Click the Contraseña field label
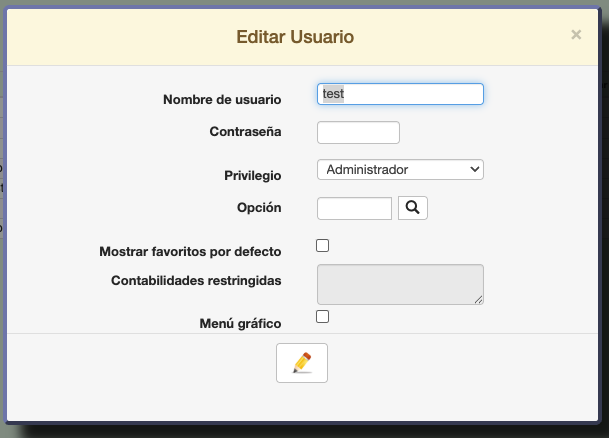The width and height of the screenshot is (609, 438). [245, 132]
